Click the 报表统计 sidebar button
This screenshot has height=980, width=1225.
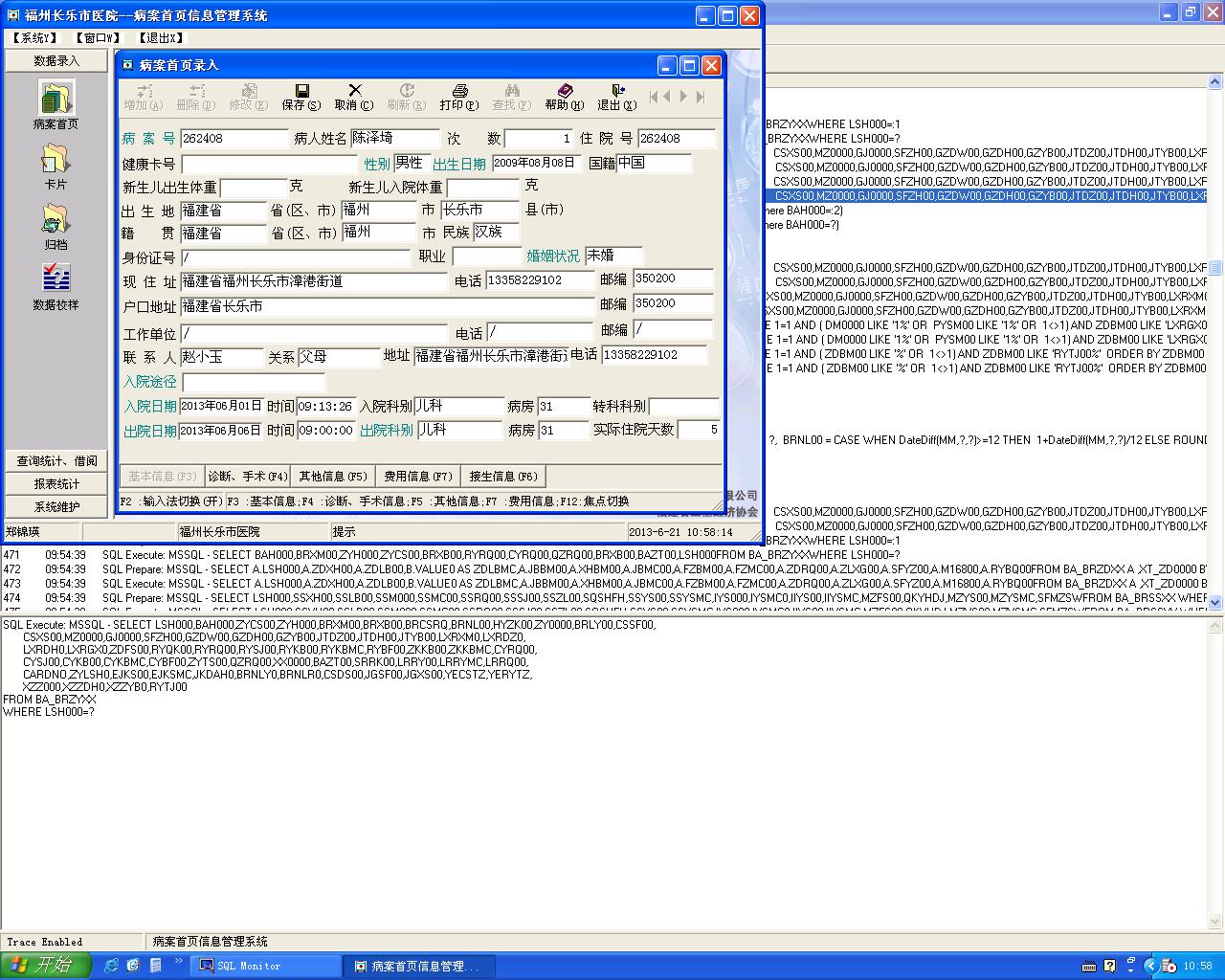coord(56,483)
